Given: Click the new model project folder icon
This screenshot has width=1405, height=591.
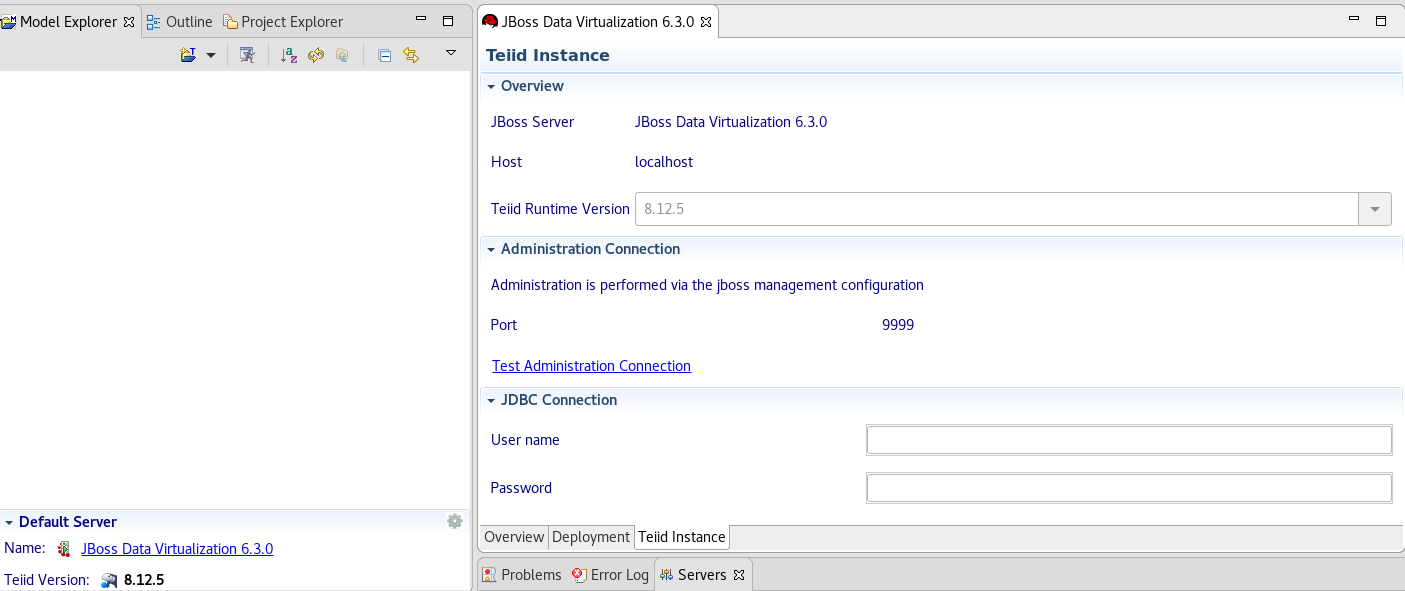Looking at the screenshot, I should coord(188,55).
